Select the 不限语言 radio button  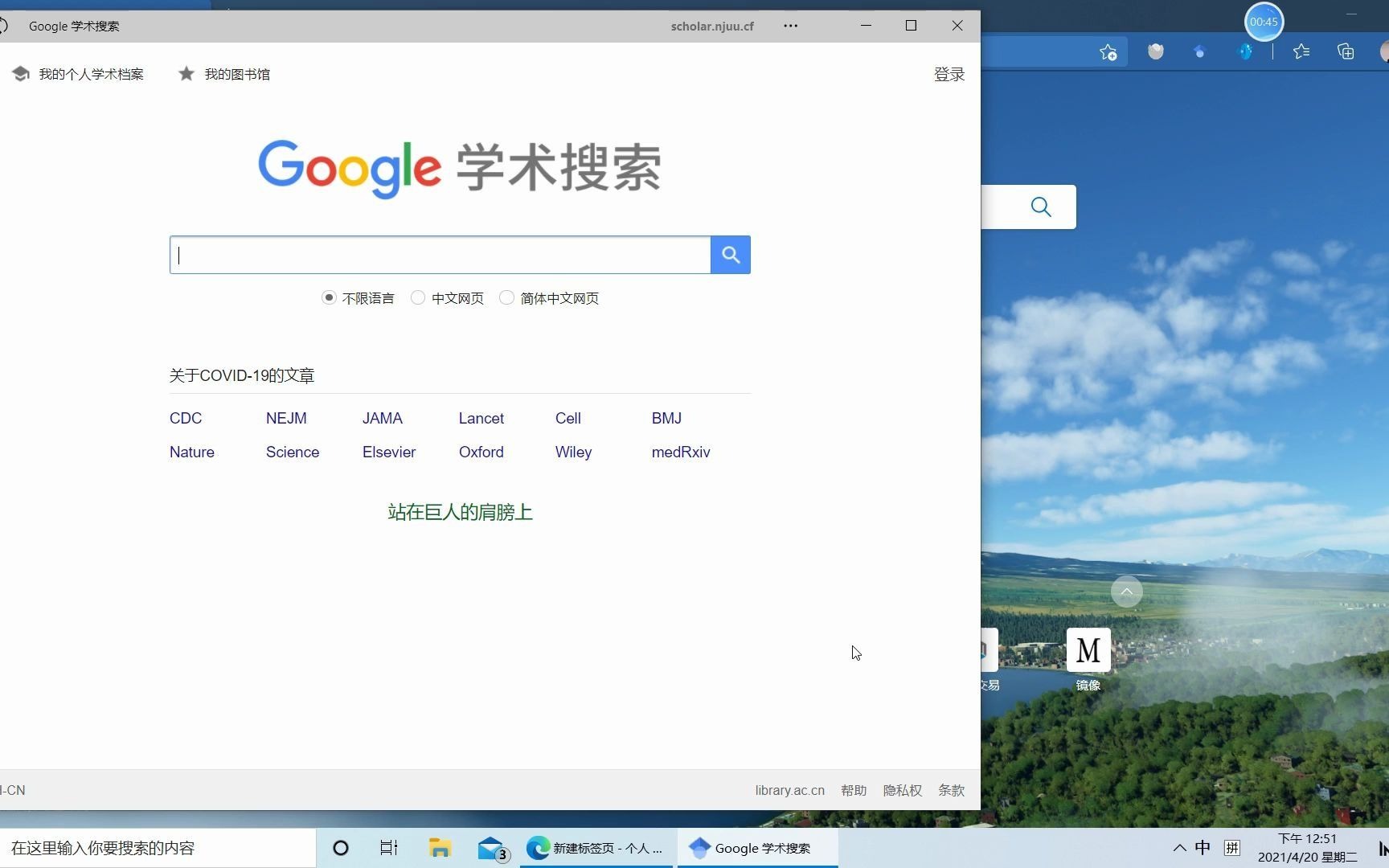[329, 297]
